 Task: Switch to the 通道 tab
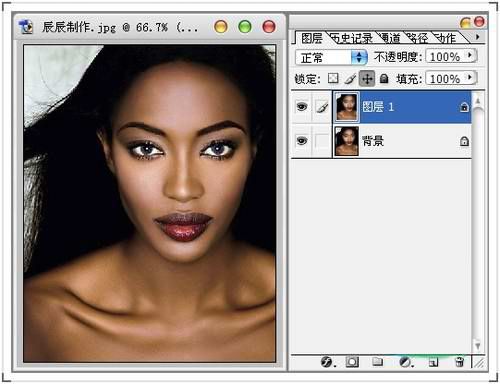tap(390, 39)
